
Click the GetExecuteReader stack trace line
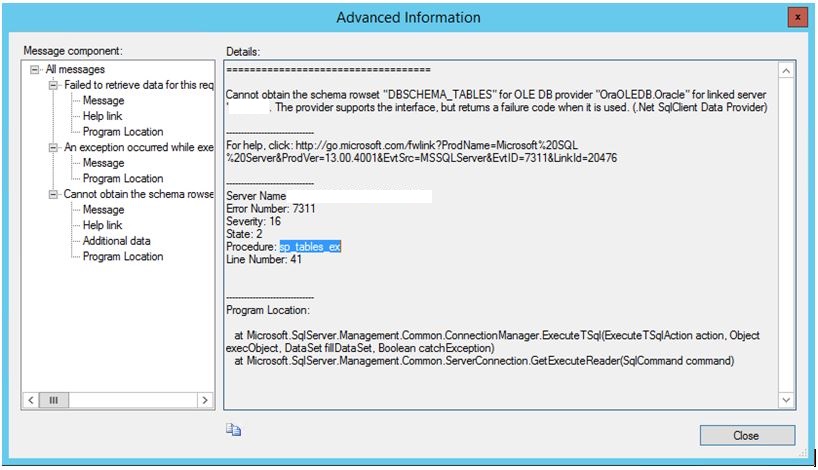pyautogui.click(x=484, y=360)
